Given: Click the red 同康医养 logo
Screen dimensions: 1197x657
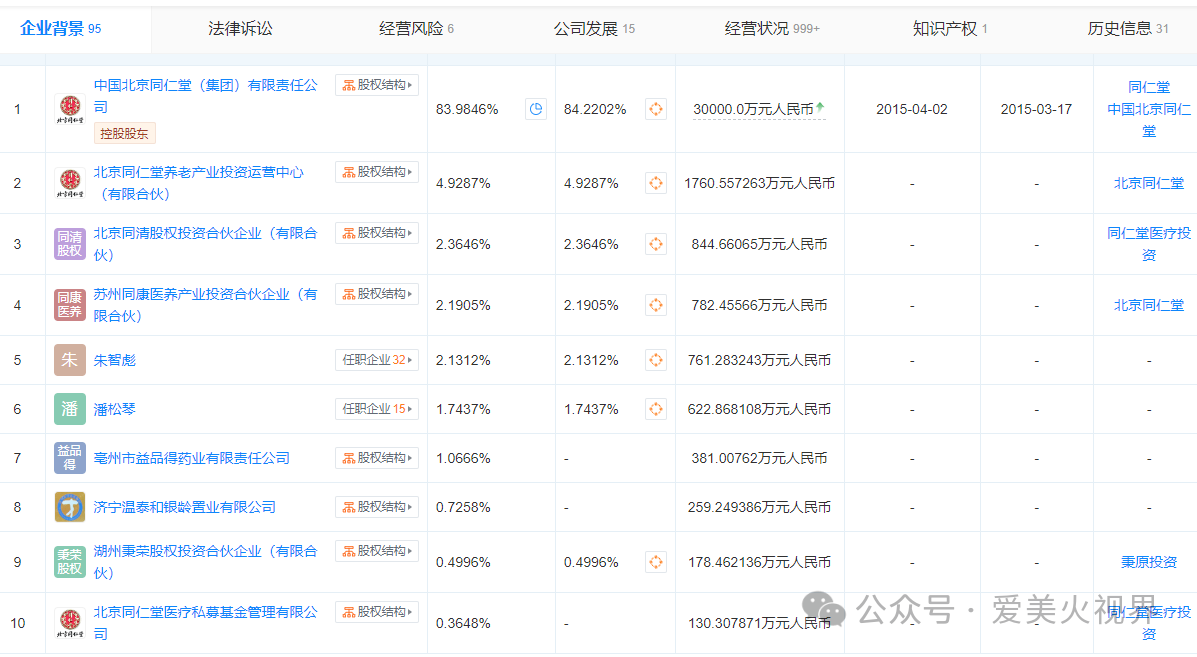Looking at the screenshot, I should [x=69, y=305].
